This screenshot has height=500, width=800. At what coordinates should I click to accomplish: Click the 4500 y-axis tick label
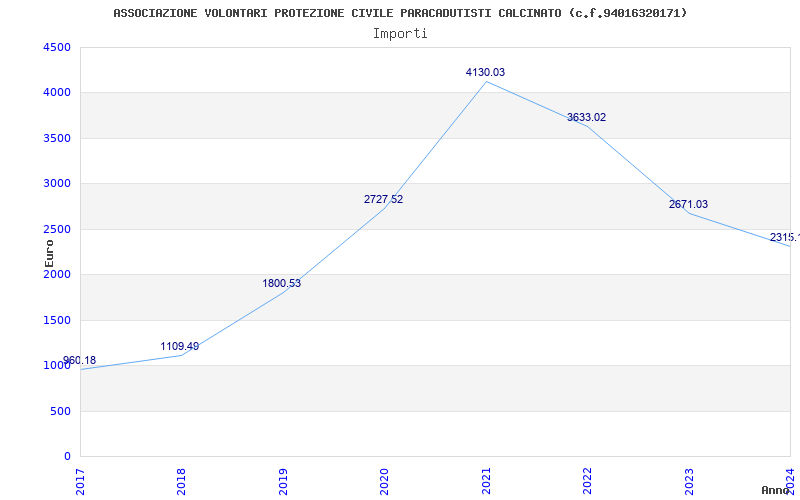57,47
